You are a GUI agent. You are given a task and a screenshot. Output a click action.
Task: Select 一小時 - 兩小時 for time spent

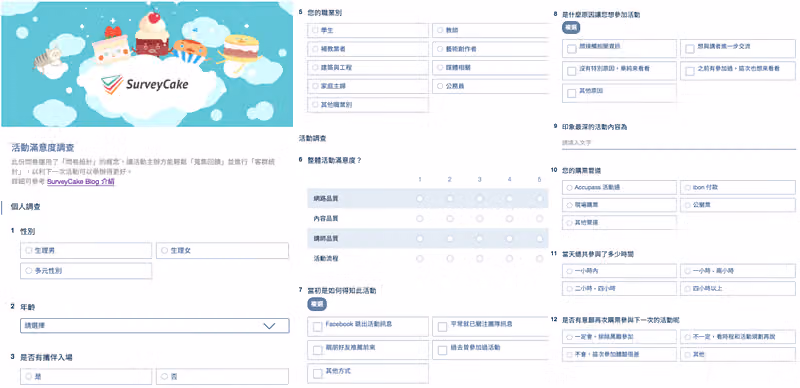[x=738, y=271]
